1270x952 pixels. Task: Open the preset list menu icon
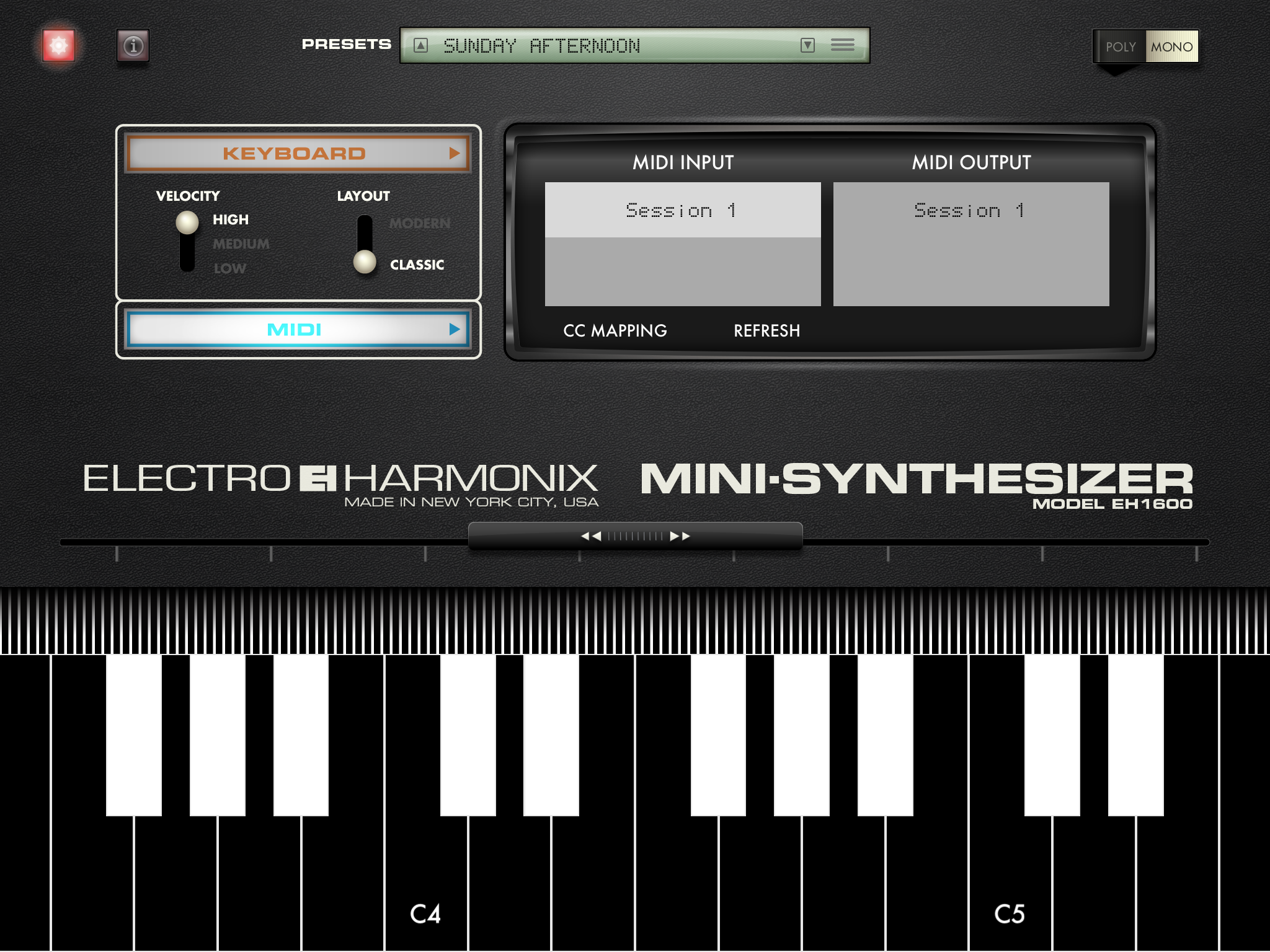tap(842, 45)
